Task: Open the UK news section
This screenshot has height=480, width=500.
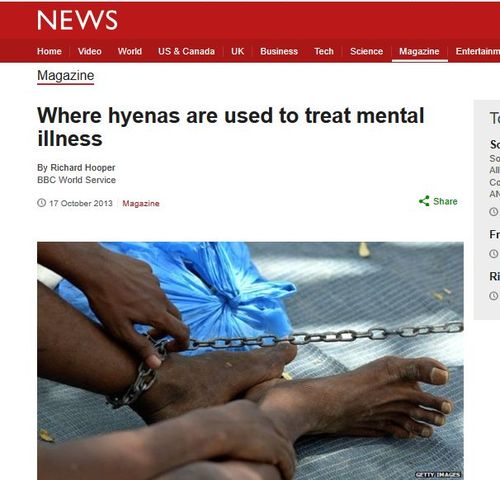Action: [238, 51]
